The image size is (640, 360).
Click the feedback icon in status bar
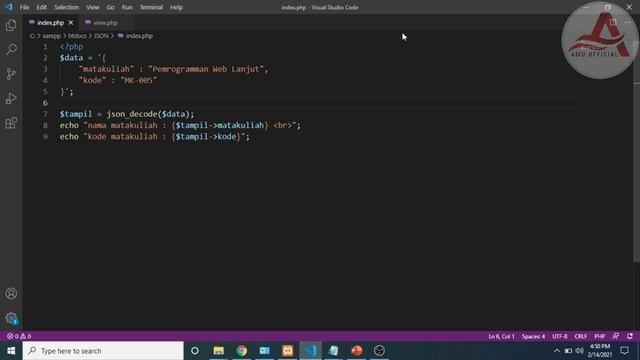(616, 336)
